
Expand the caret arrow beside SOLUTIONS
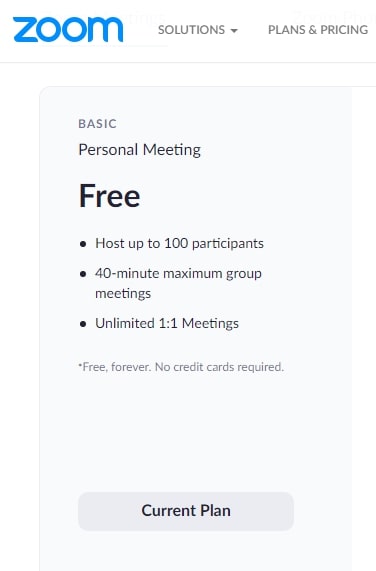(x=234, y=31)
